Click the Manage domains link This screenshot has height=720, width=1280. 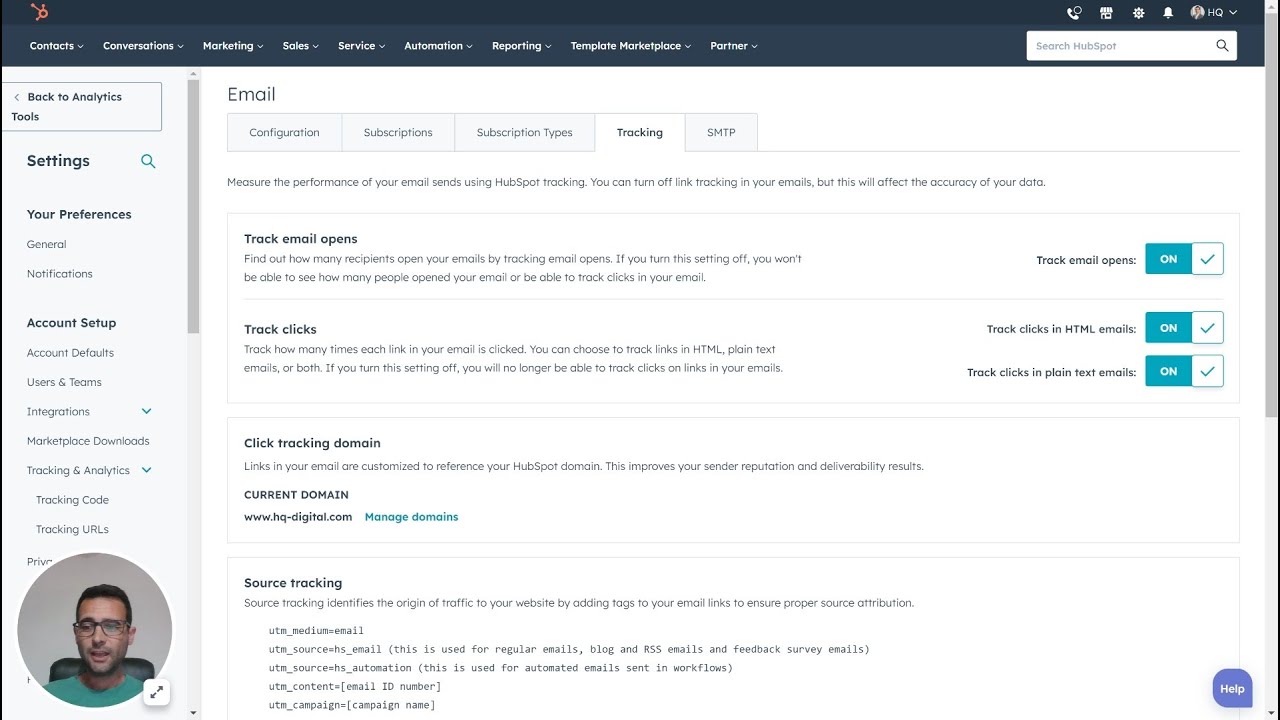tap(411, 517)
